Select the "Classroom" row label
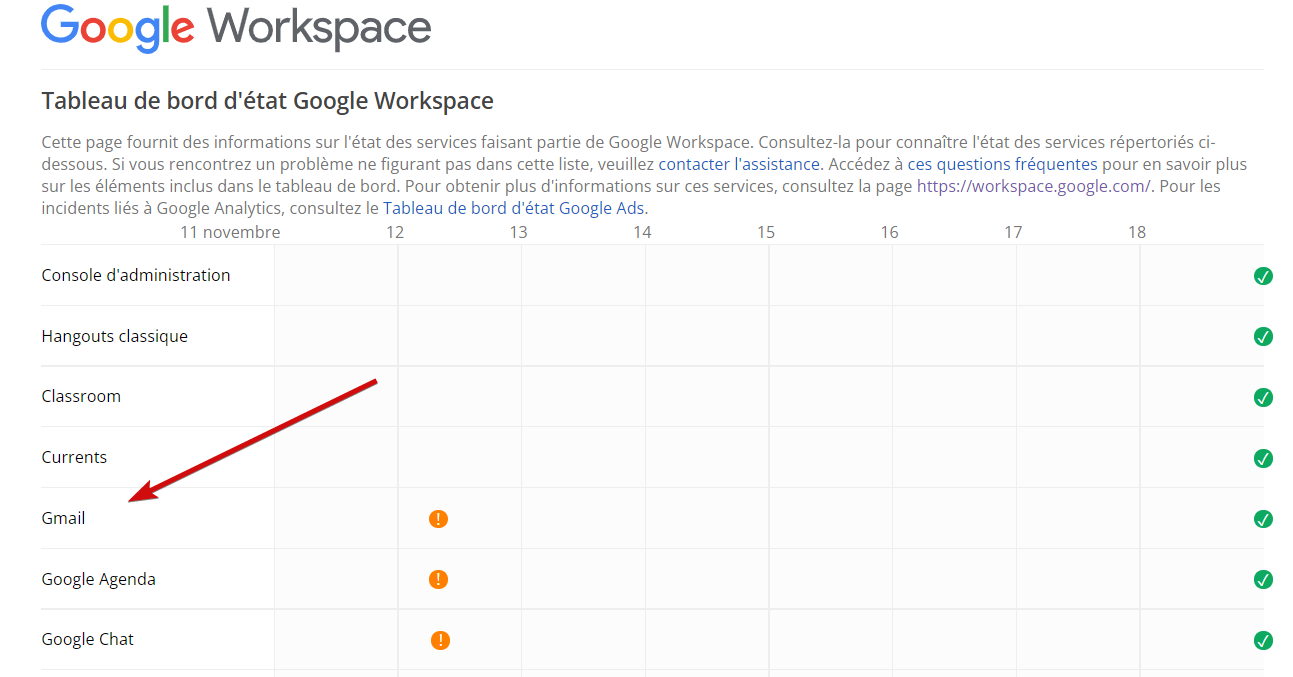This screenshot has height=677, width=1293. tap(81, 396)
